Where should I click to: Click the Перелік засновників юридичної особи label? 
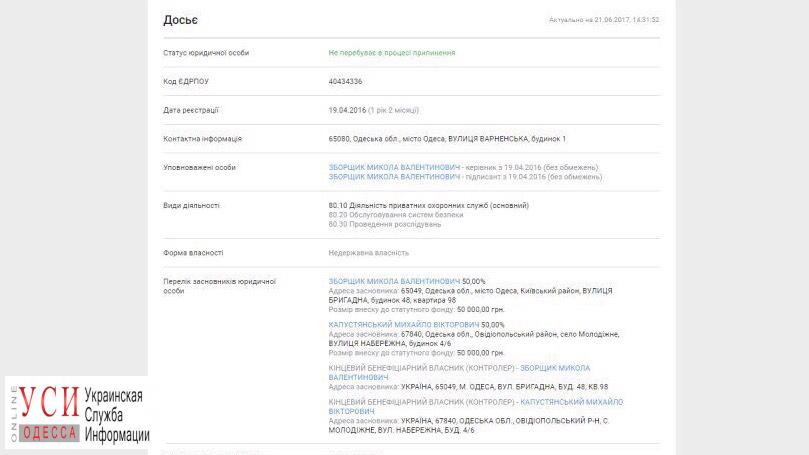click(x=219, y=286)
